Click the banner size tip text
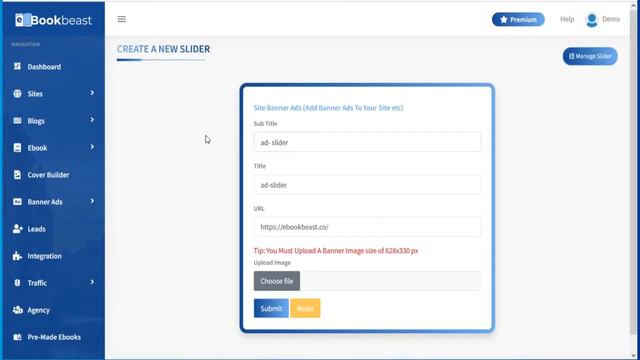Image resolution: width=640 pixels, height=360 pixels. pos(336,251)
